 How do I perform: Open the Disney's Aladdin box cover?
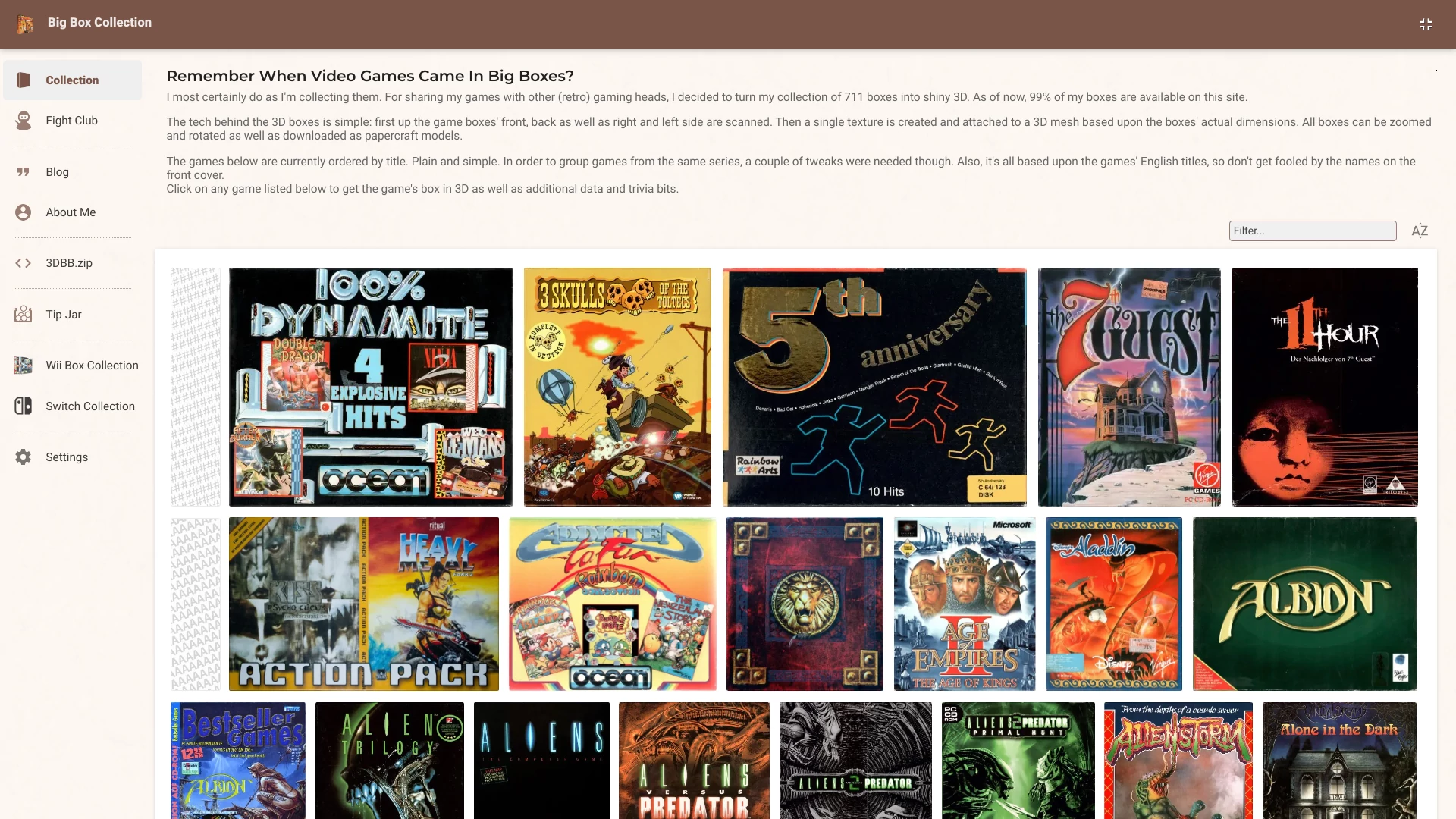click(1113, 604)
